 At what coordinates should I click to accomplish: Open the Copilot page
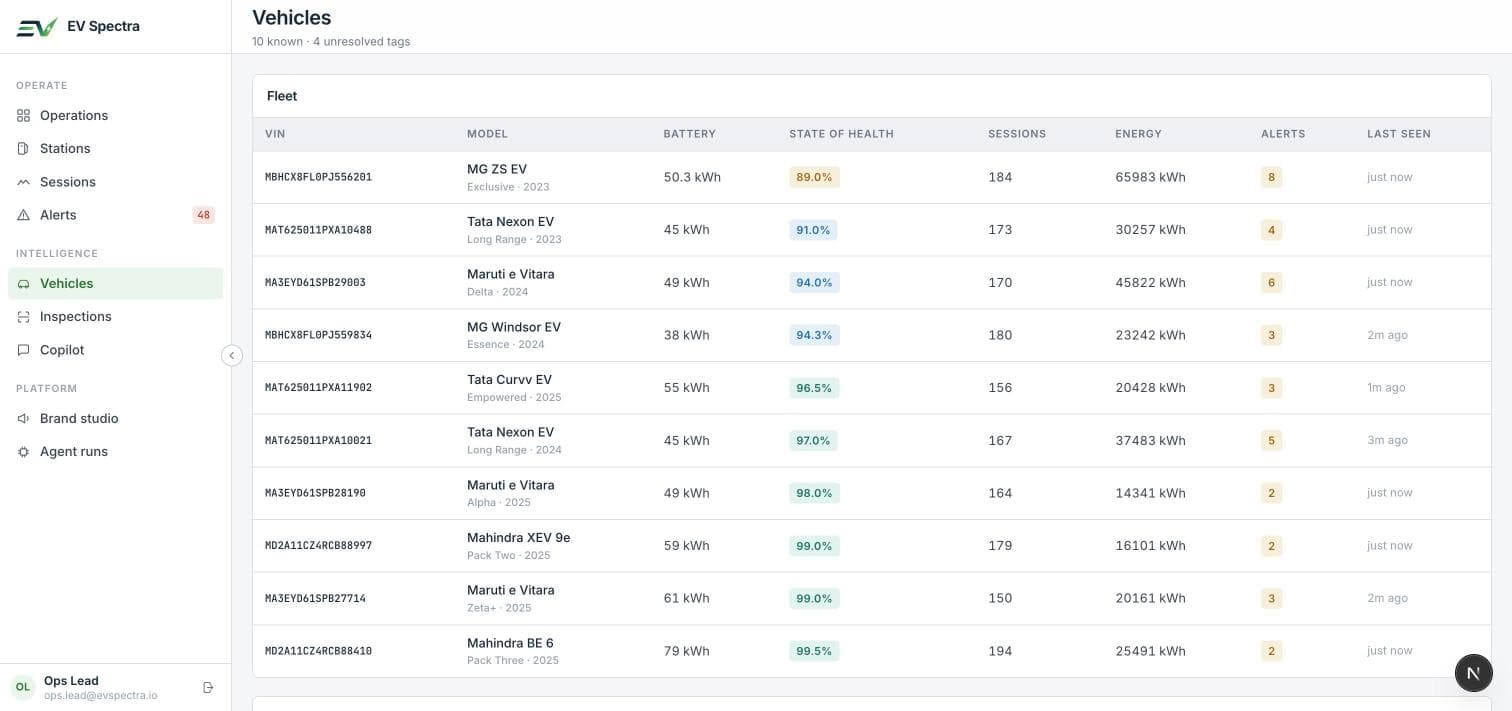tap(115, 350)
